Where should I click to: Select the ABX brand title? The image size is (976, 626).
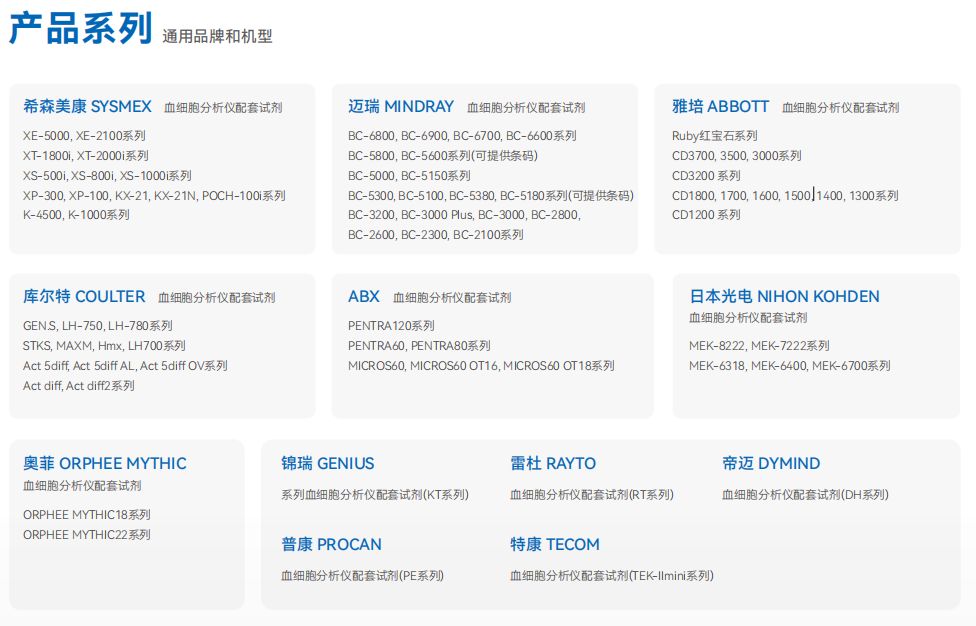pyautogui.click(x=364, y=296)
